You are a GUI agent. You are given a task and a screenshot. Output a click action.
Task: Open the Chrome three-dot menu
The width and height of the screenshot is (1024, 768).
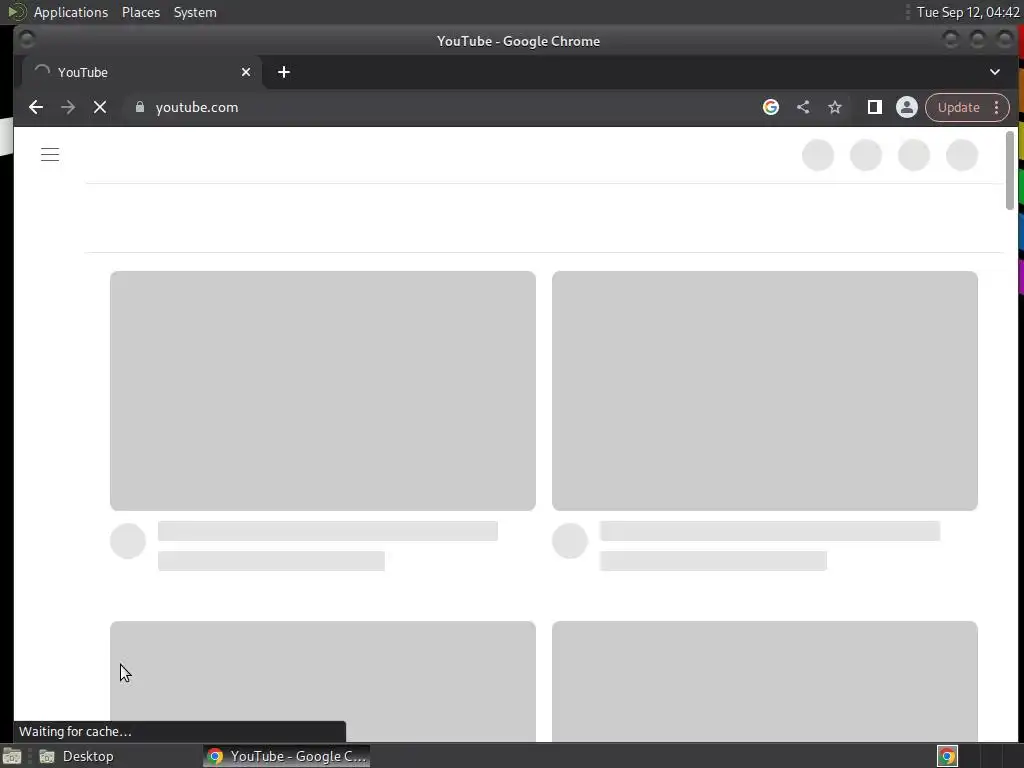[x=997, y=107]
